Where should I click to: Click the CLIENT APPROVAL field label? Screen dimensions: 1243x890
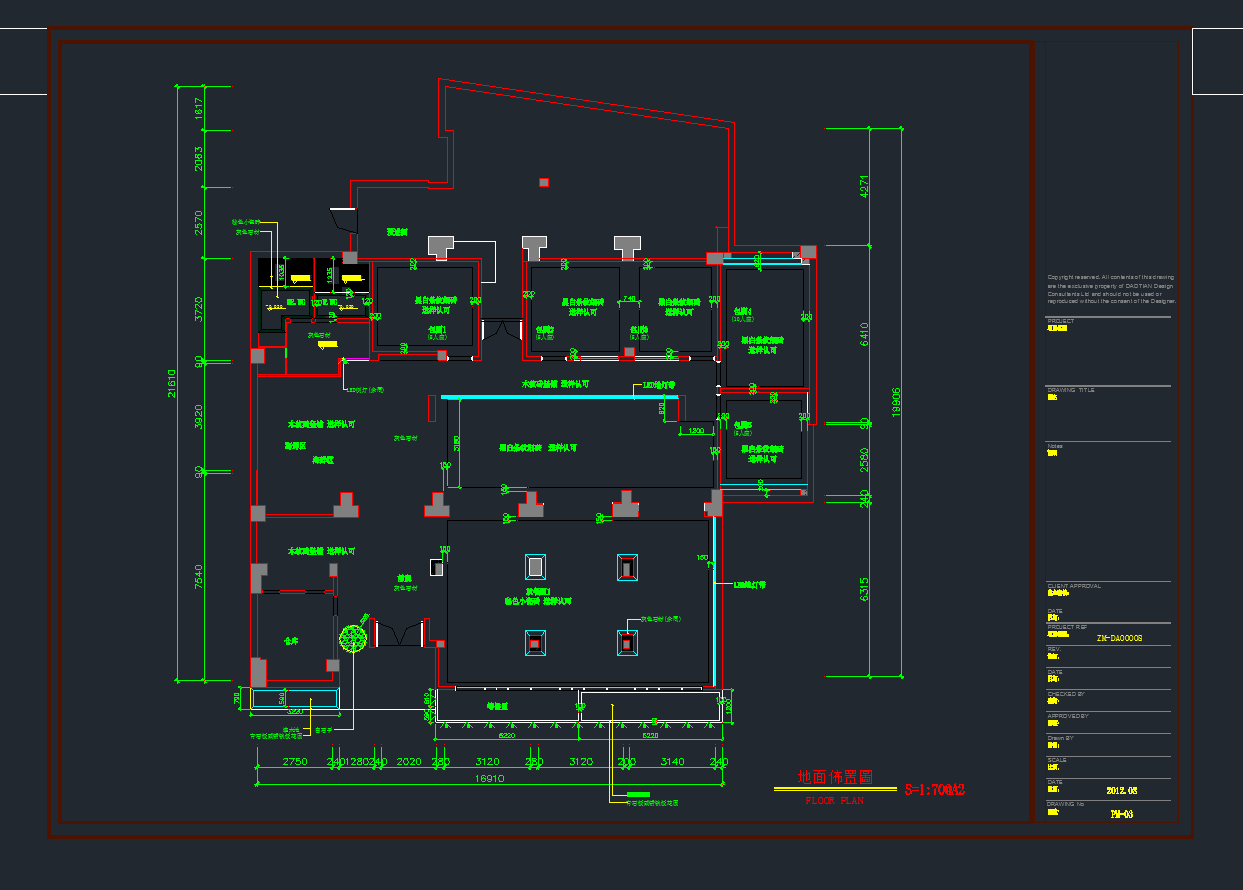[x=1073, y=586]
